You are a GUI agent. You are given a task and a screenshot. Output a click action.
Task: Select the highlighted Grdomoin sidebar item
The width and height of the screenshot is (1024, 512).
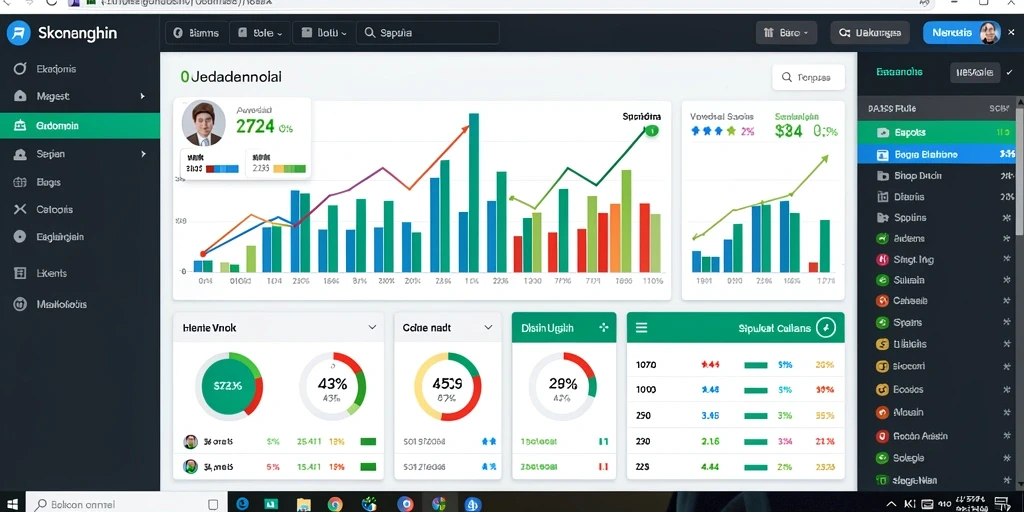pyautogui.click(x=80, y=125)
